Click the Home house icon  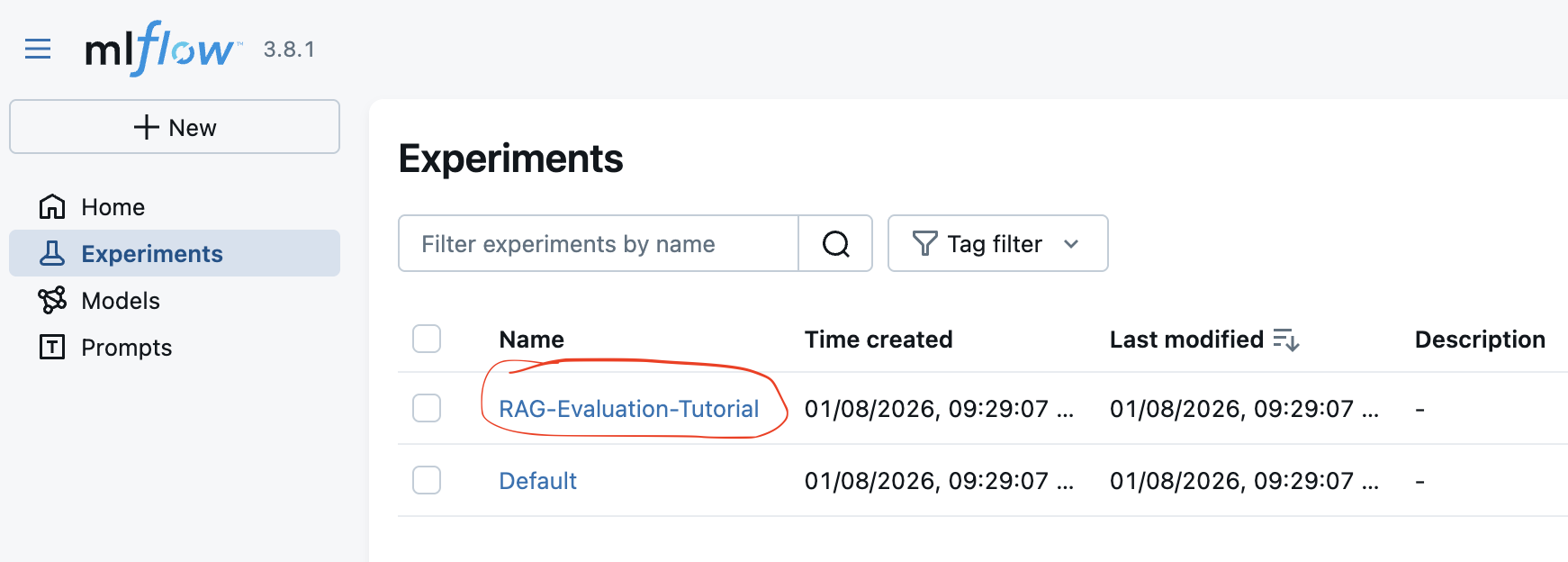click(x=52, y=207)
